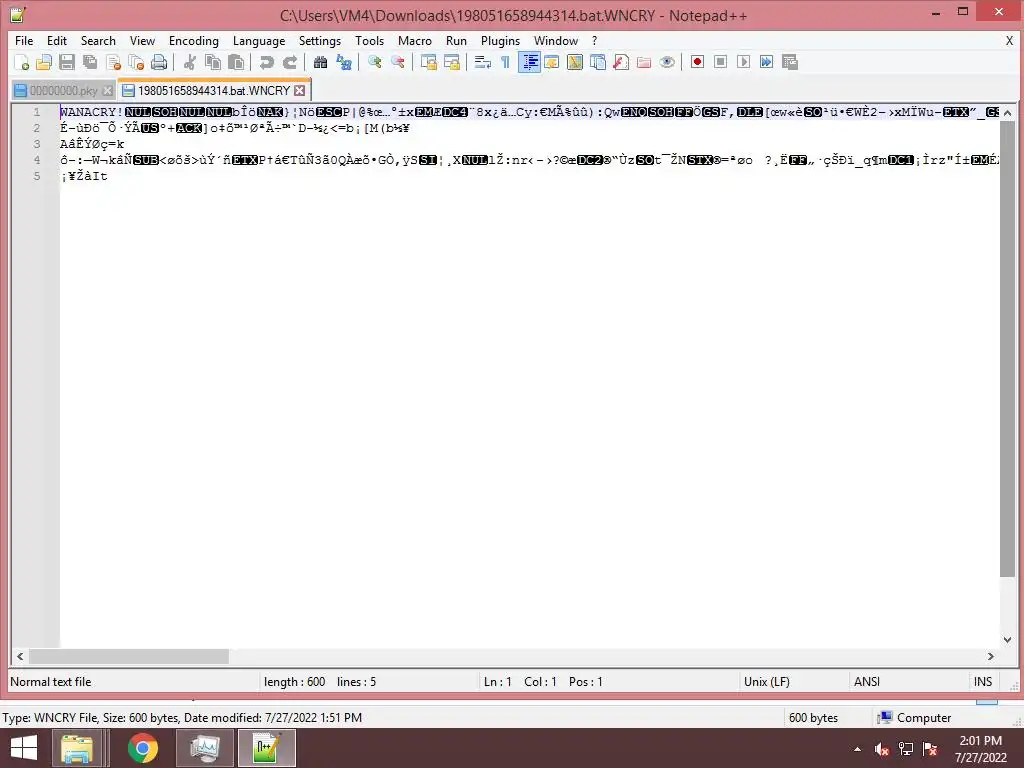Zoom out using magnifier minus icon
Viewport: 1024px width, 768px height.
(398, 62)
